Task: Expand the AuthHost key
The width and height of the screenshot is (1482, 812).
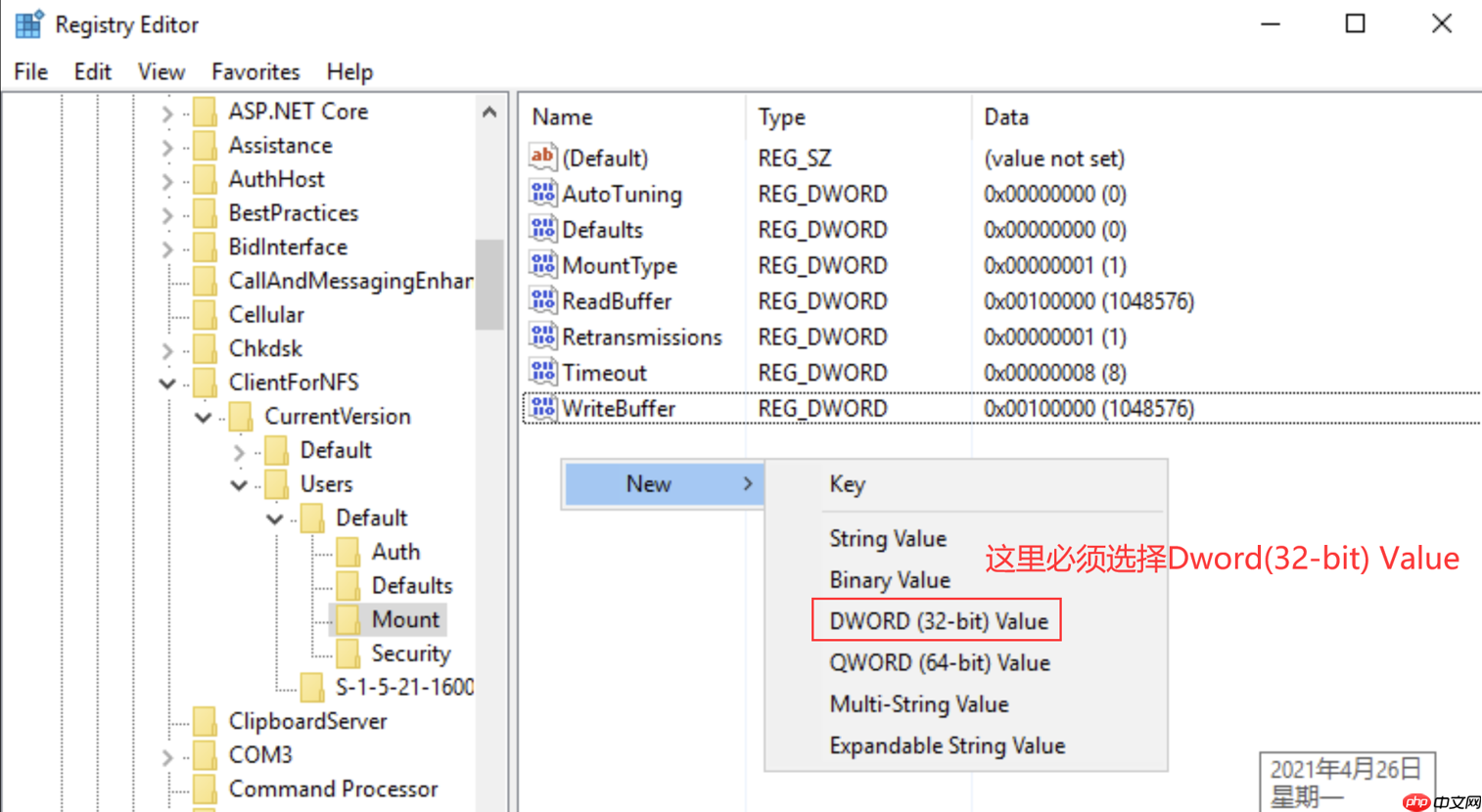Action: point(167,181)
